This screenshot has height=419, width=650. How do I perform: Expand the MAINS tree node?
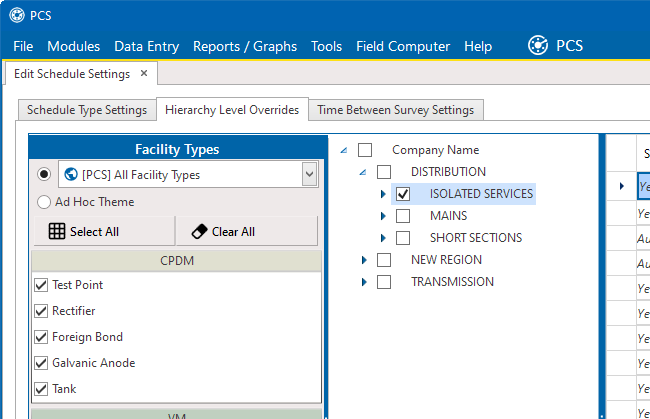(383, 216)
